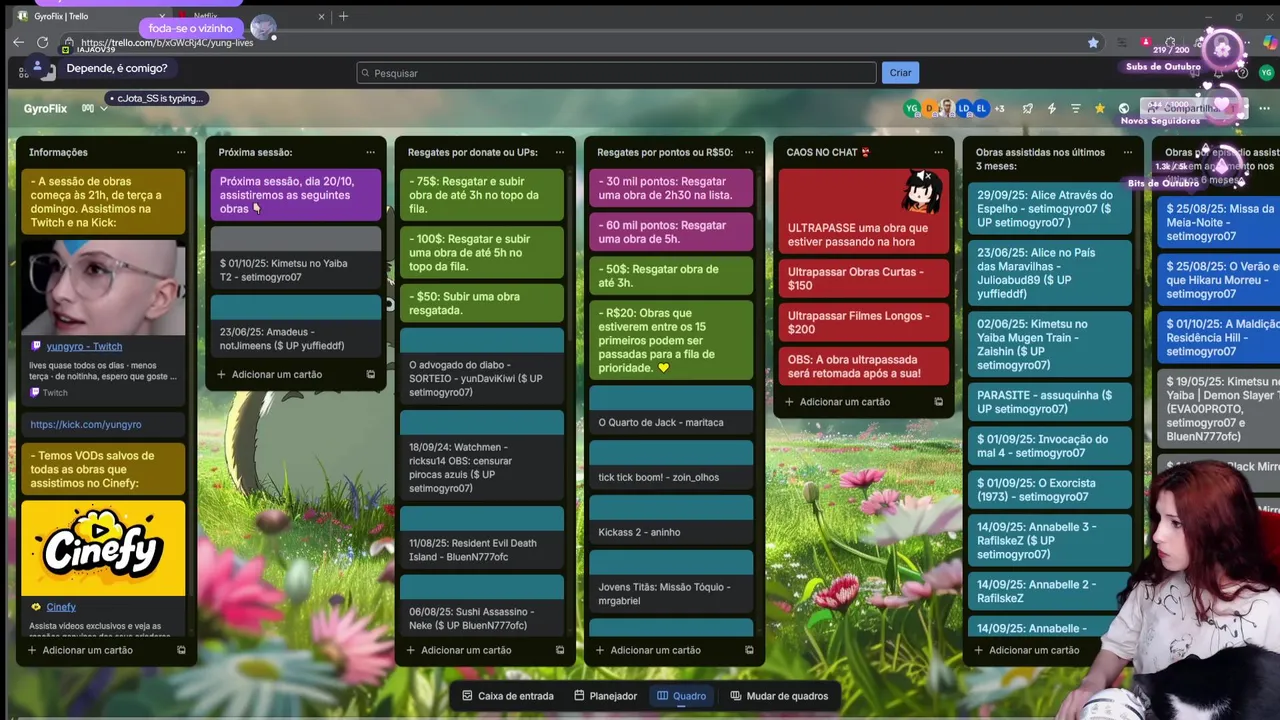Open the PARASITE - assuquinha card
1280x720 pixels.
1049,402
